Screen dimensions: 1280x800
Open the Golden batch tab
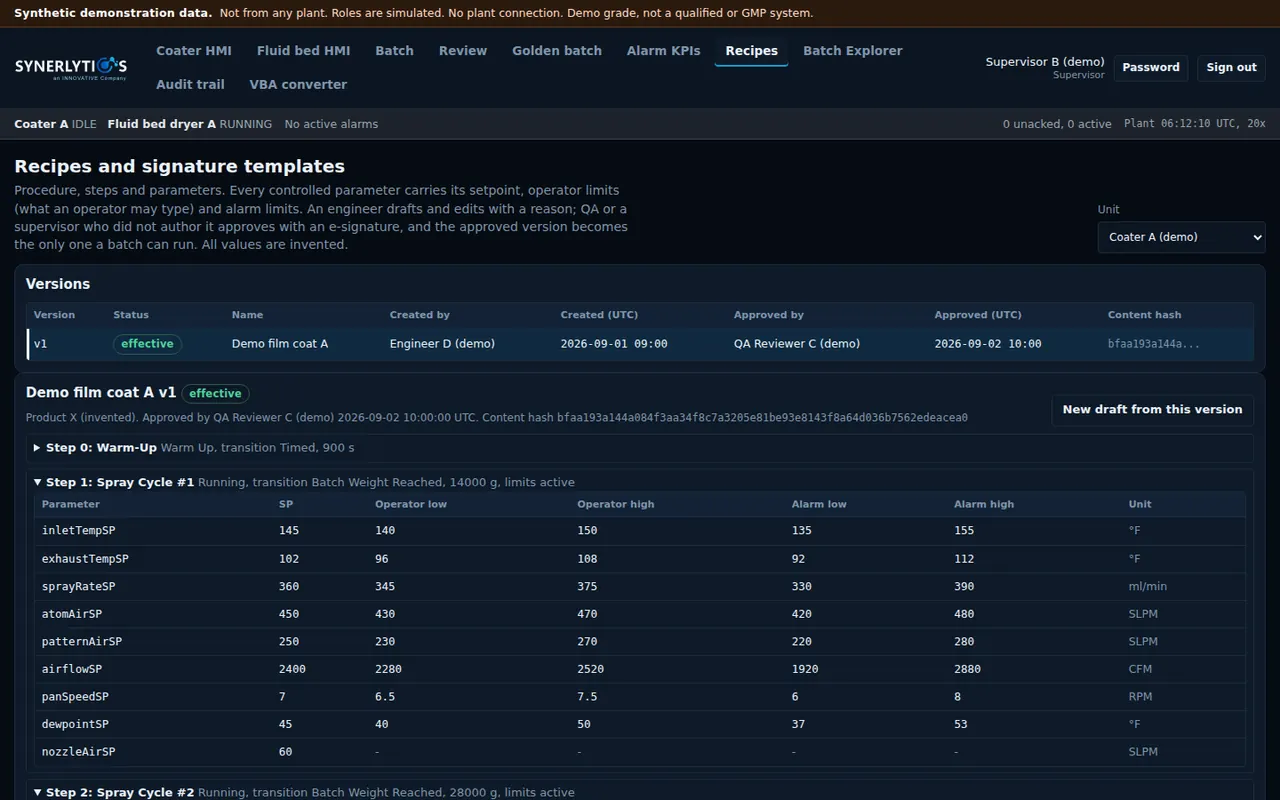(x=557, y=51)
